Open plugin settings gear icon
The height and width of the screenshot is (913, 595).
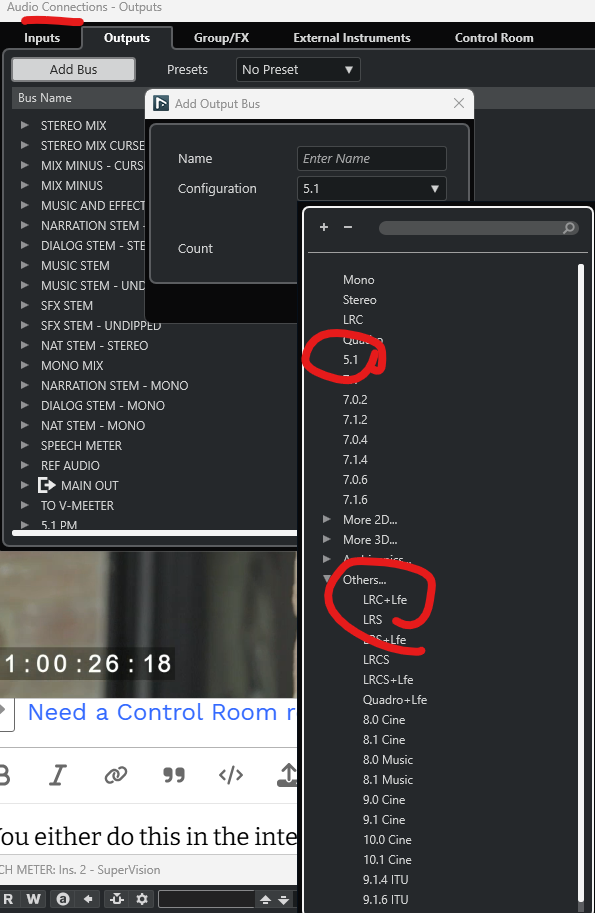tap(141, 899)
